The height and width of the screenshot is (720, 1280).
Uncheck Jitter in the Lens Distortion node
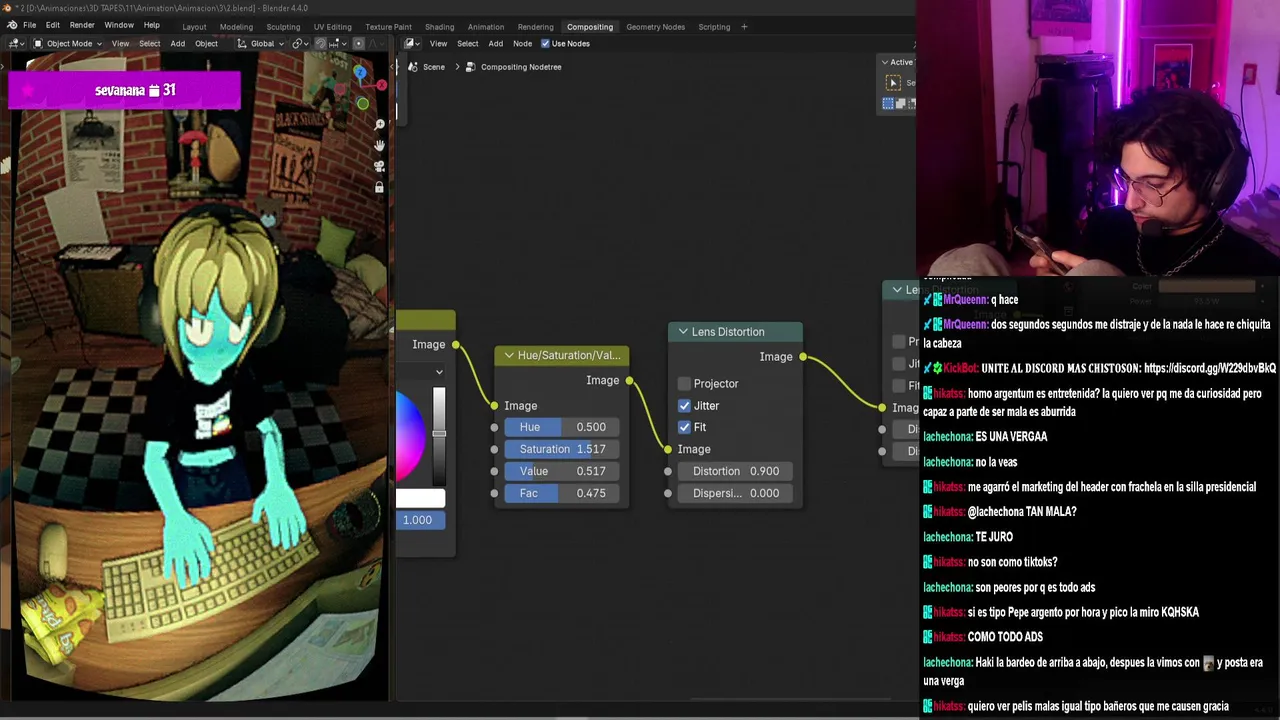(x=684, y=406)
